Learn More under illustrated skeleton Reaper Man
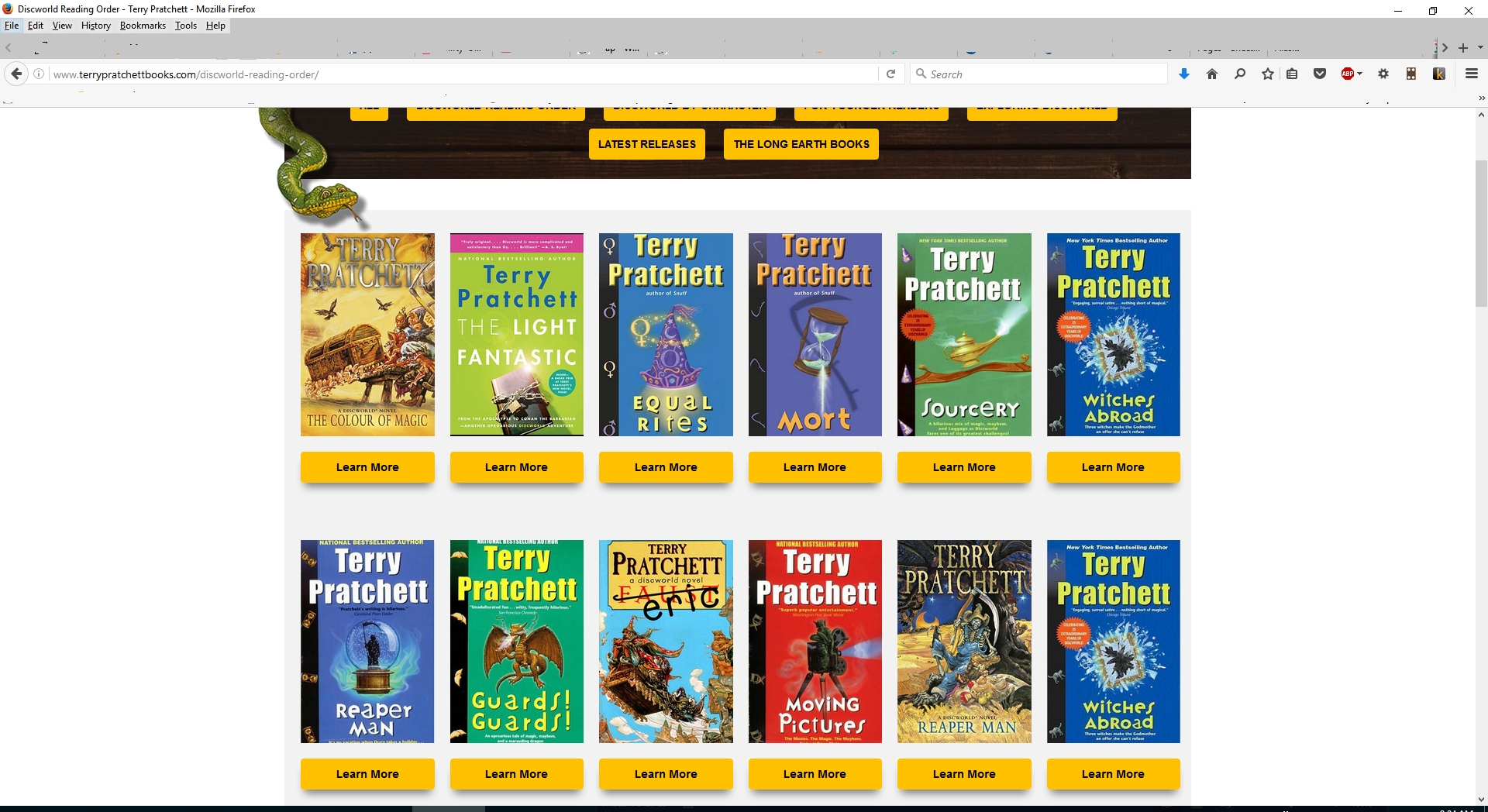 coord(964,774)
